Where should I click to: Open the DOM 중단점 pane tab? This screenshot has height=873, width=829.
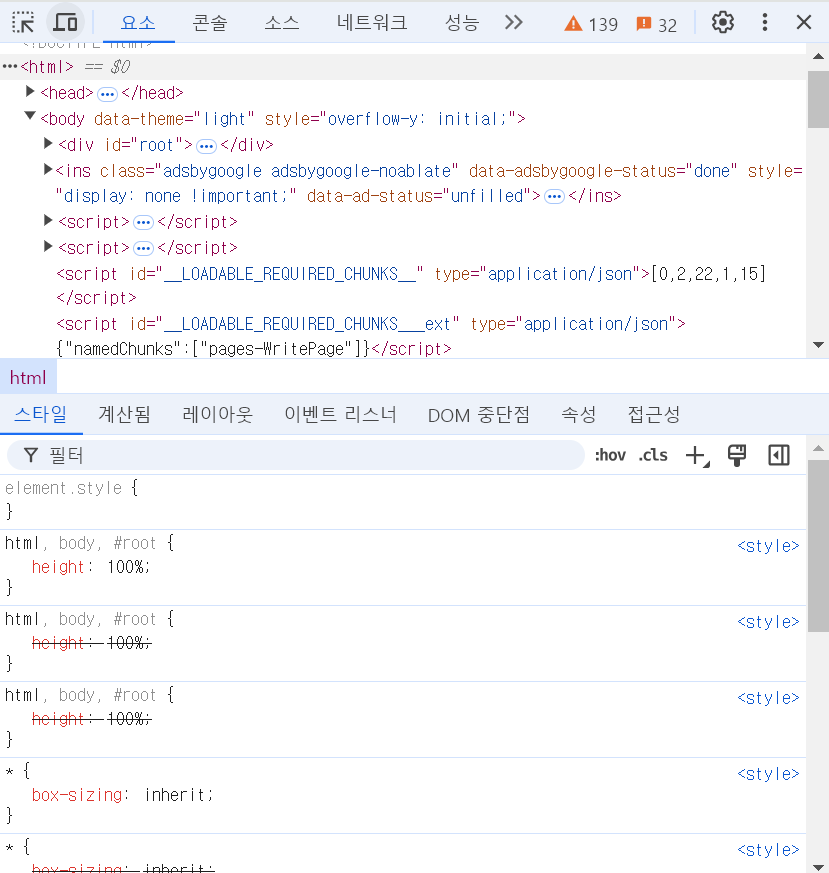(x=478, y=414)
